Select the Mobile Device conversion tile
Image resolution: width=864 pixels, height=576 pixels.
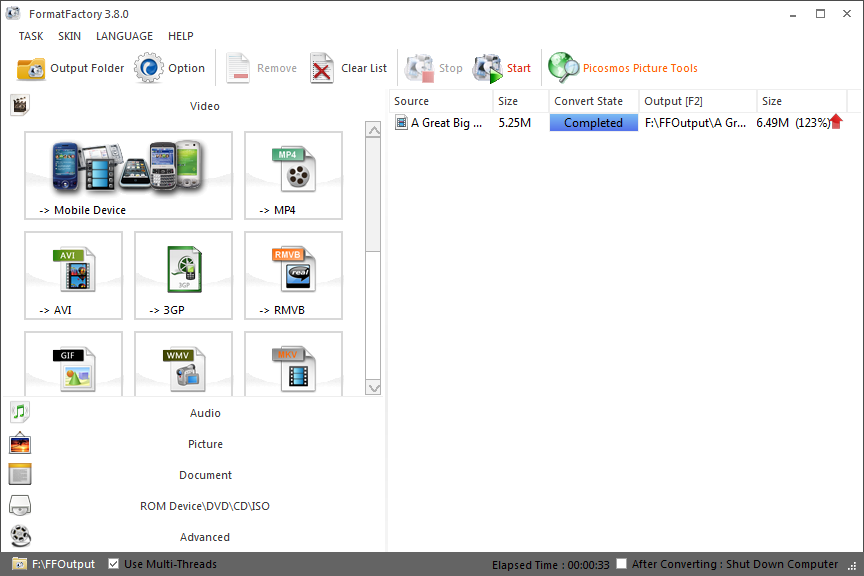point(128,175)
